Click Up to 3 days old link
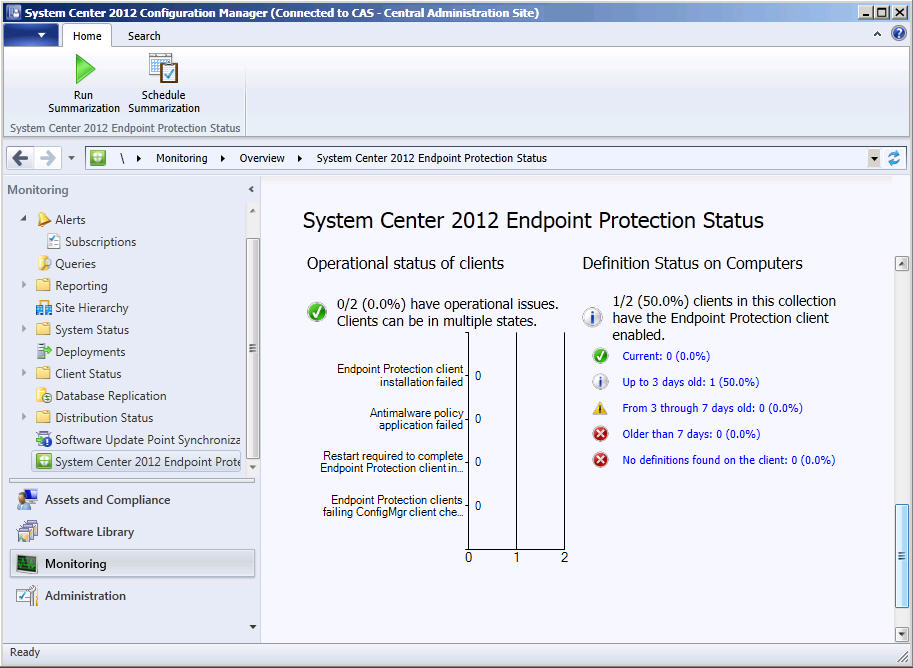This screenshot has width=913, height=668. click(691, 382)
